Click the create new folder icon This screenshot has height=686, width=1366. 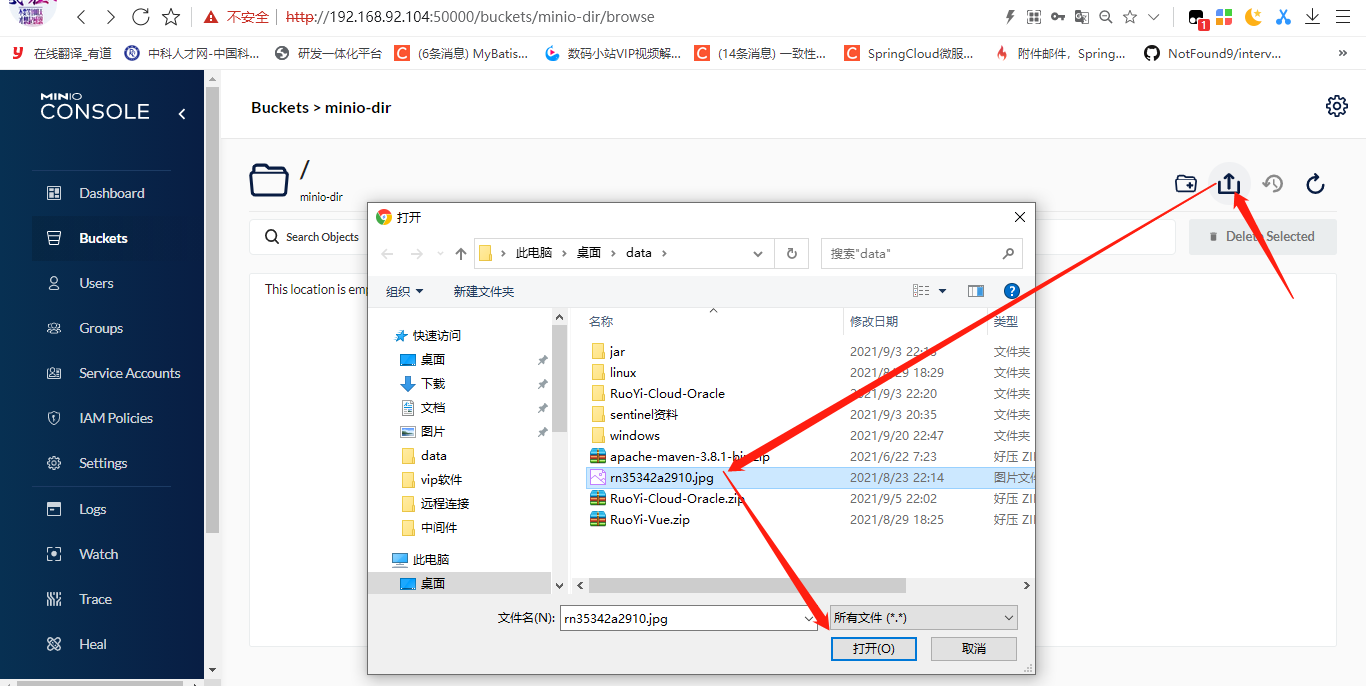tap(1185, 183)
